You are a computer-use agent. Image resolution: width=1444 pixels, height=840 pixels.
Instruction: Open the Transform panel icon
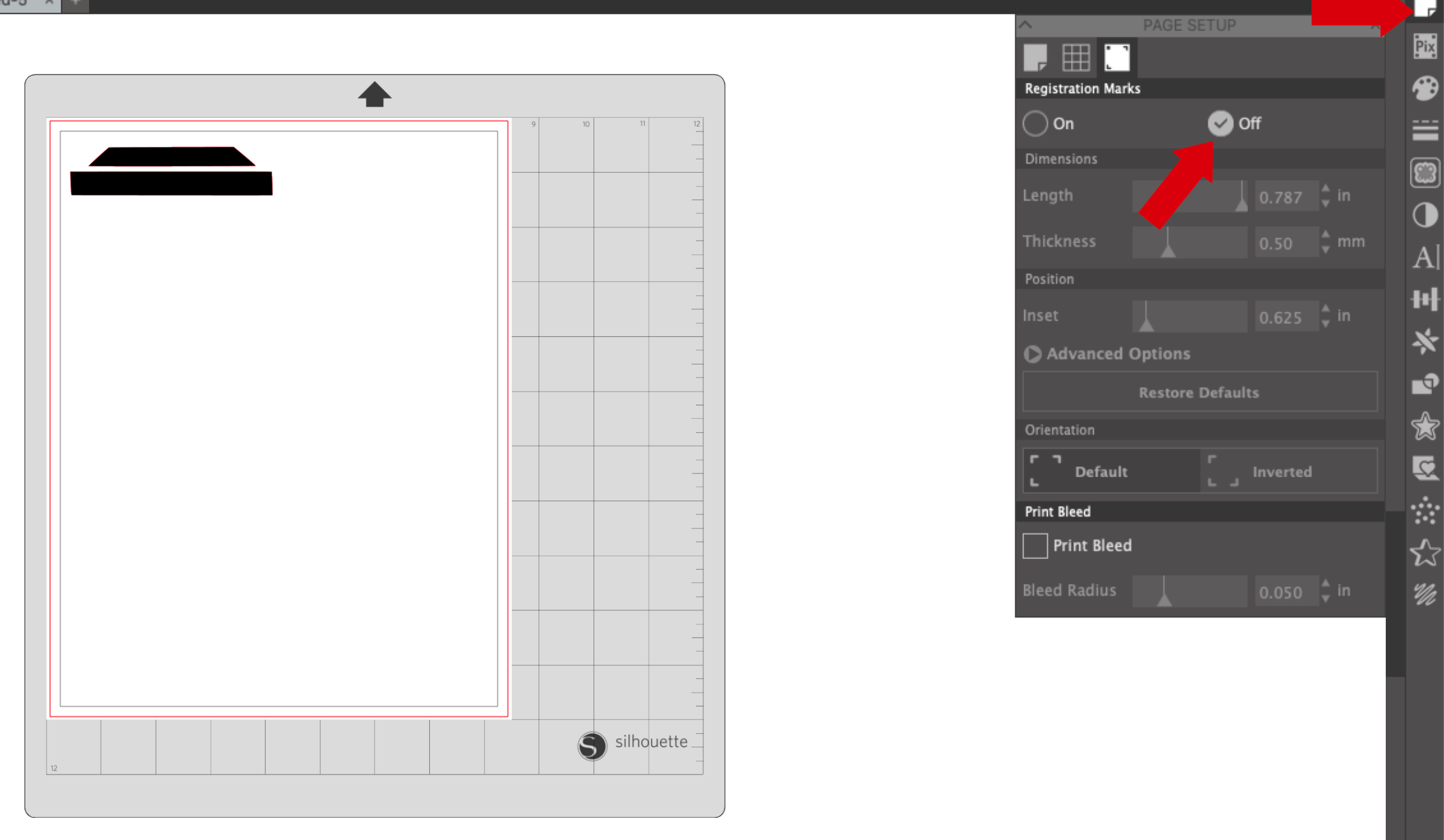pos(1425,299)
